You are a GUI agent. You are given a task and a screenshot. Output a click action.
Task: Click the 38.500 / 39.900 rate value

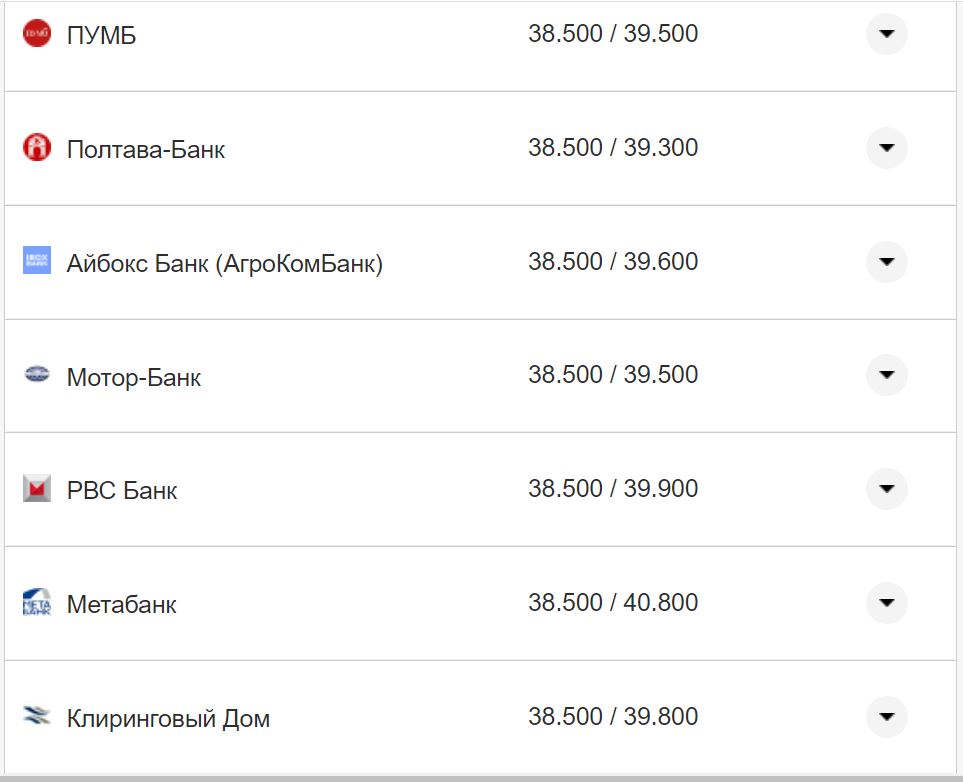click(613, 489)
